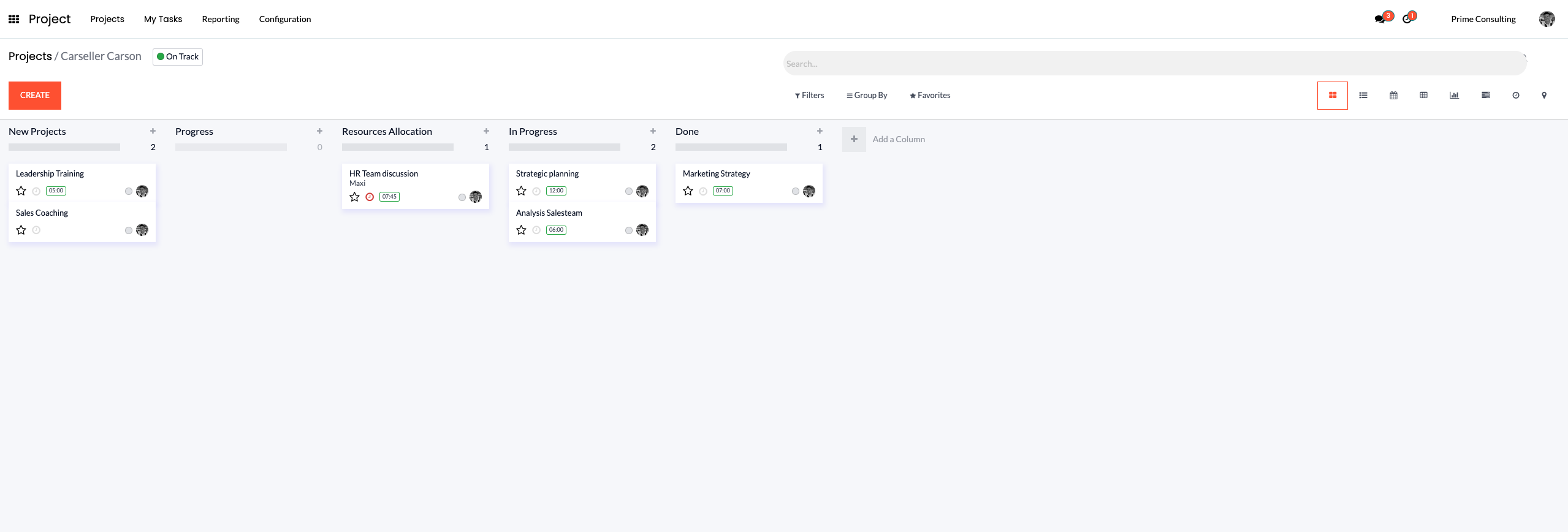Click the plus icon beside Add a Column
The width and height of the screenshot is (1568, 532).
point(854,139)
